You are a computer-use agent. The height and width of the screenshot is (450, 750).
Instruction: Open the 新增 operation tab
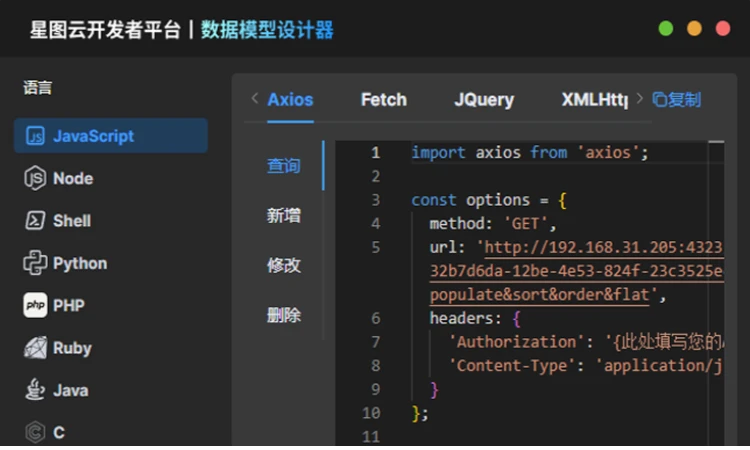pos(283,216)
